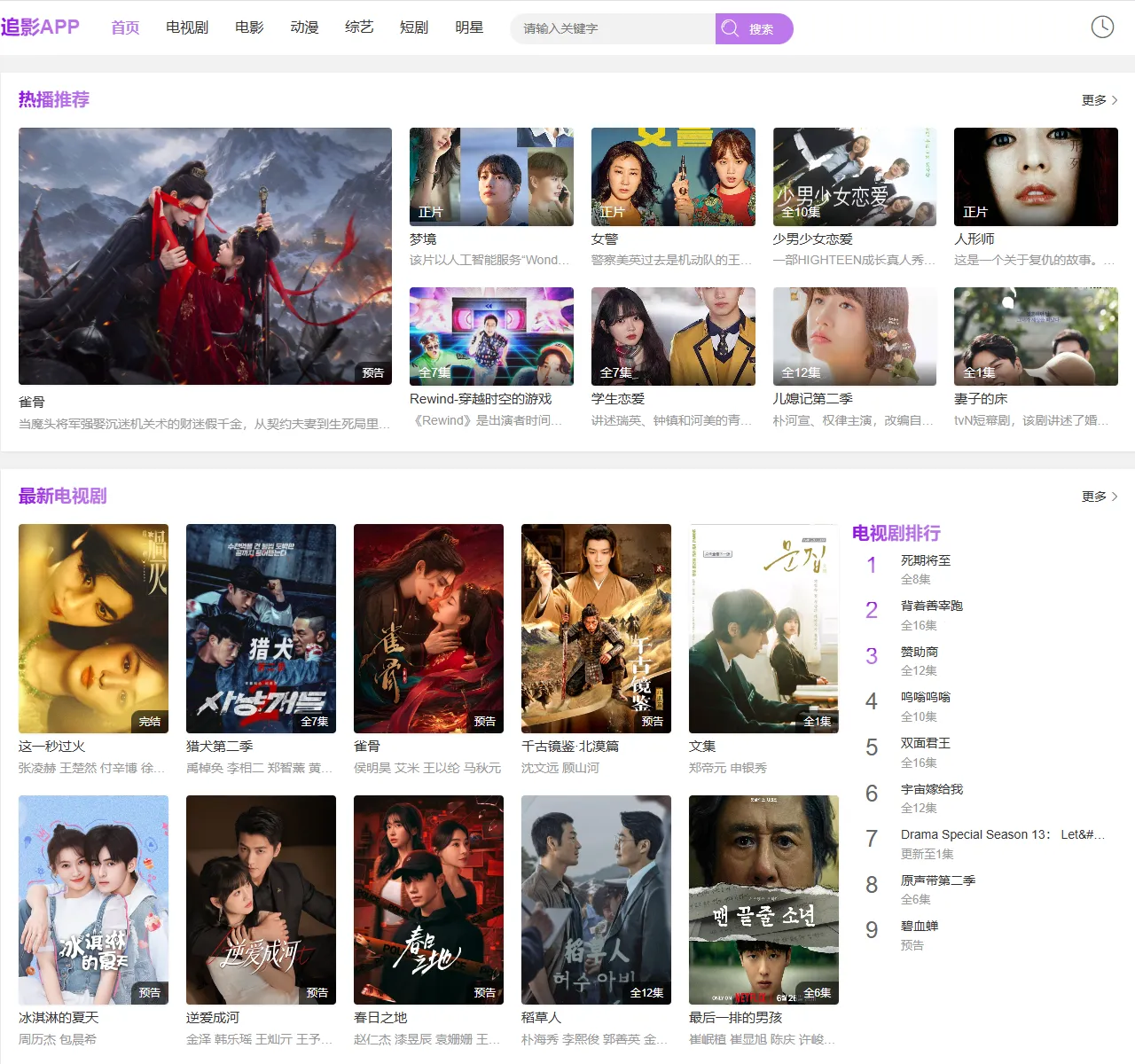Open ranking entry 碧血蝉

[x=920, y=926]
